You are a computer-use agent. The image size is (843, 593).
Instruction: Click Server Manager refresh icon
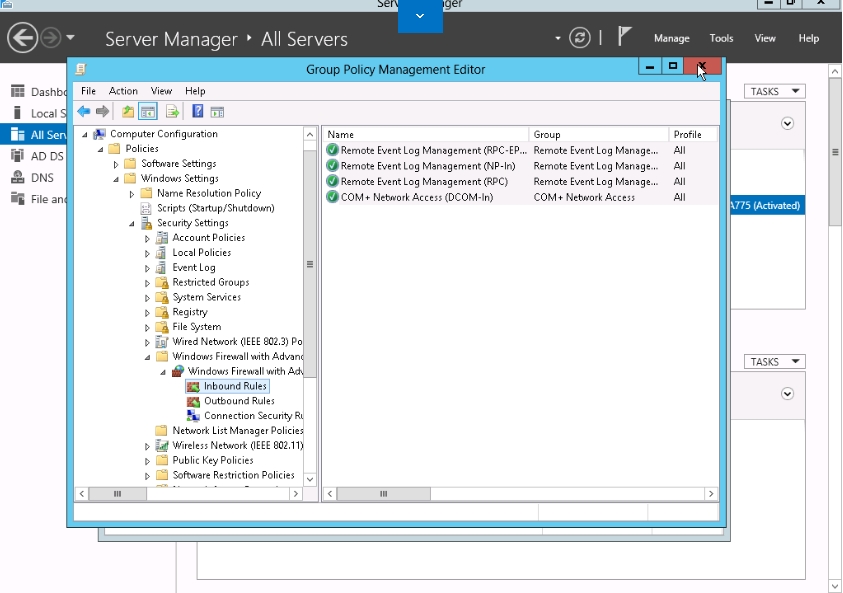pos(579,38)
